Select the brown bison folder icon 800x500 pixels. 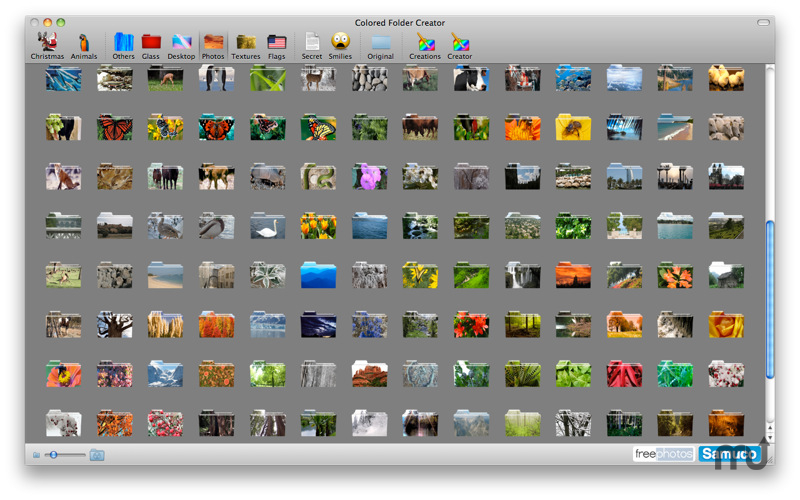click(420, 127)
